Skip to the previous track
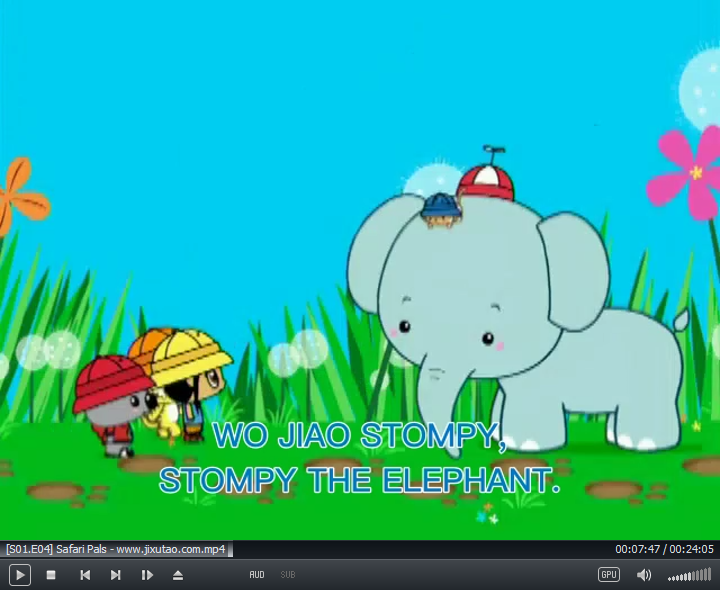The width and height of the screenshot is (720, 590). tap(85, 575)
